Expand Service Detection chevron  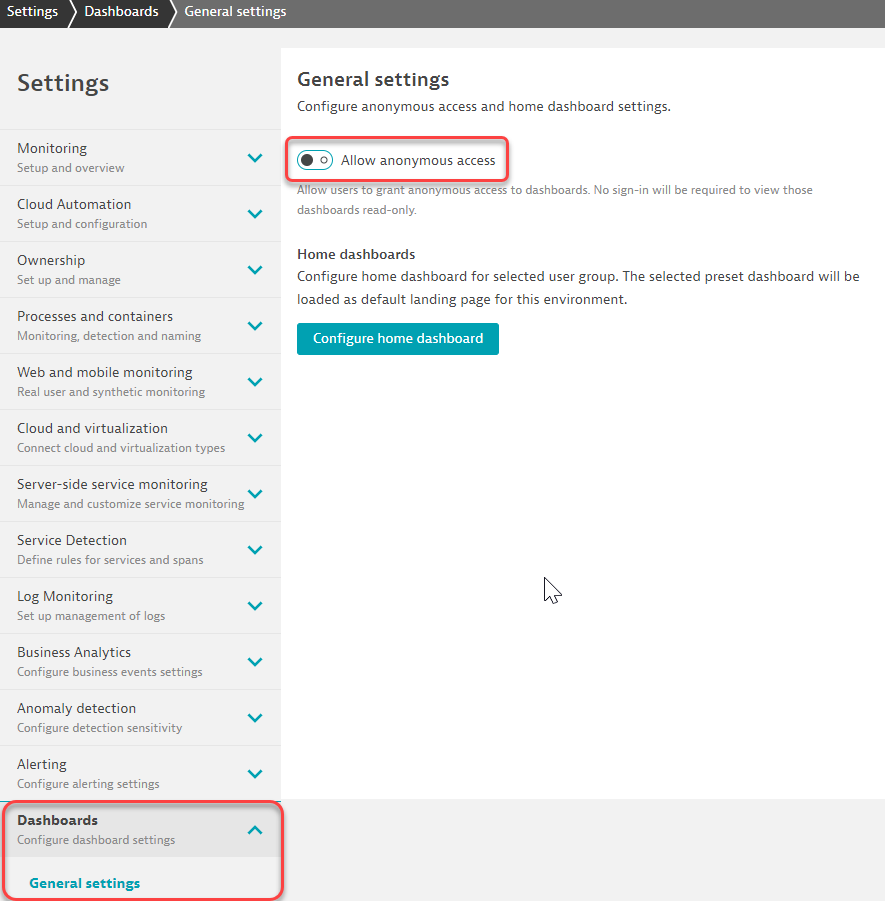tap(255, 550)
